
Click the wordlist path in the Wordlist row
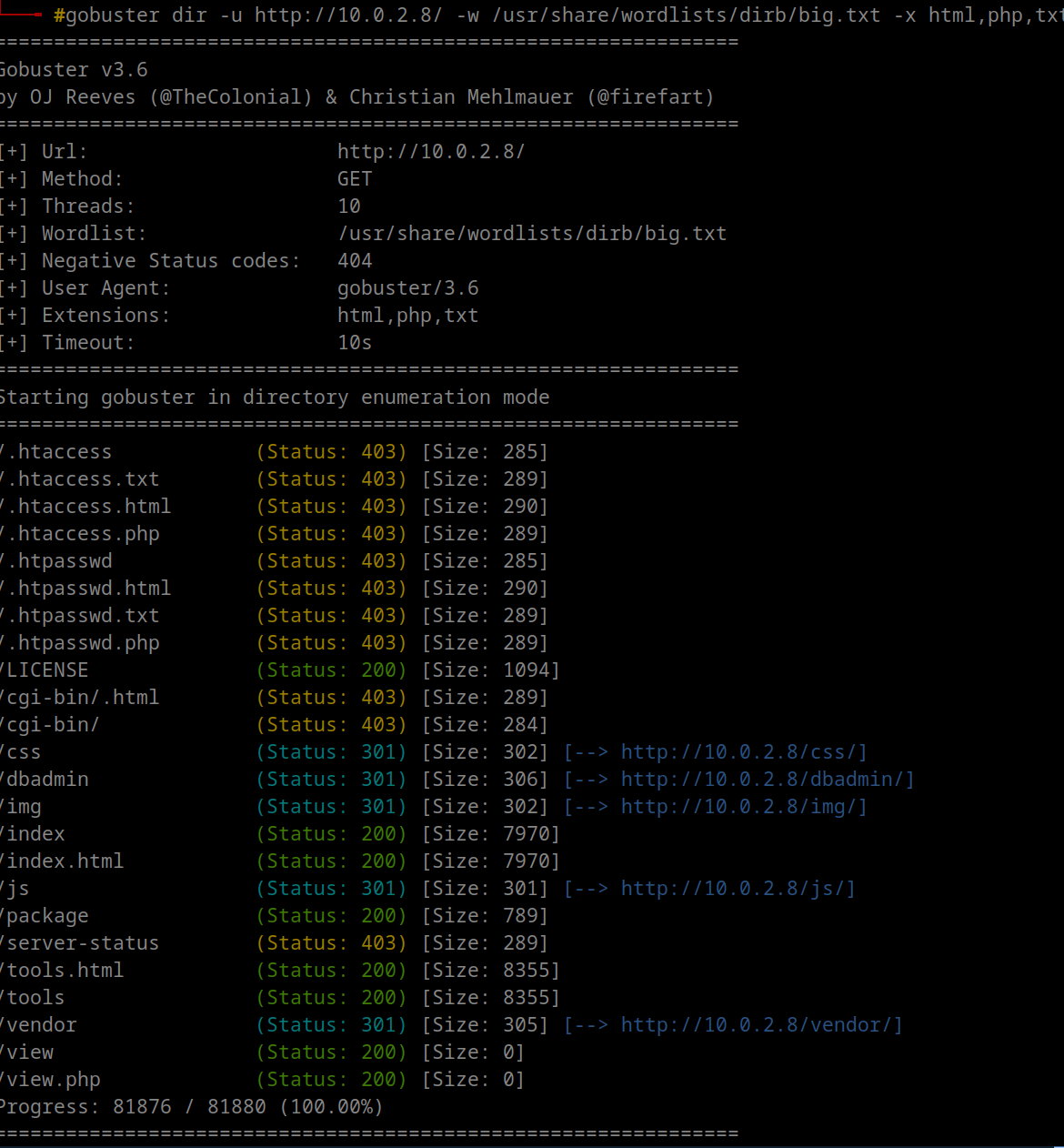pyautogui.click(x=532, y=234)
